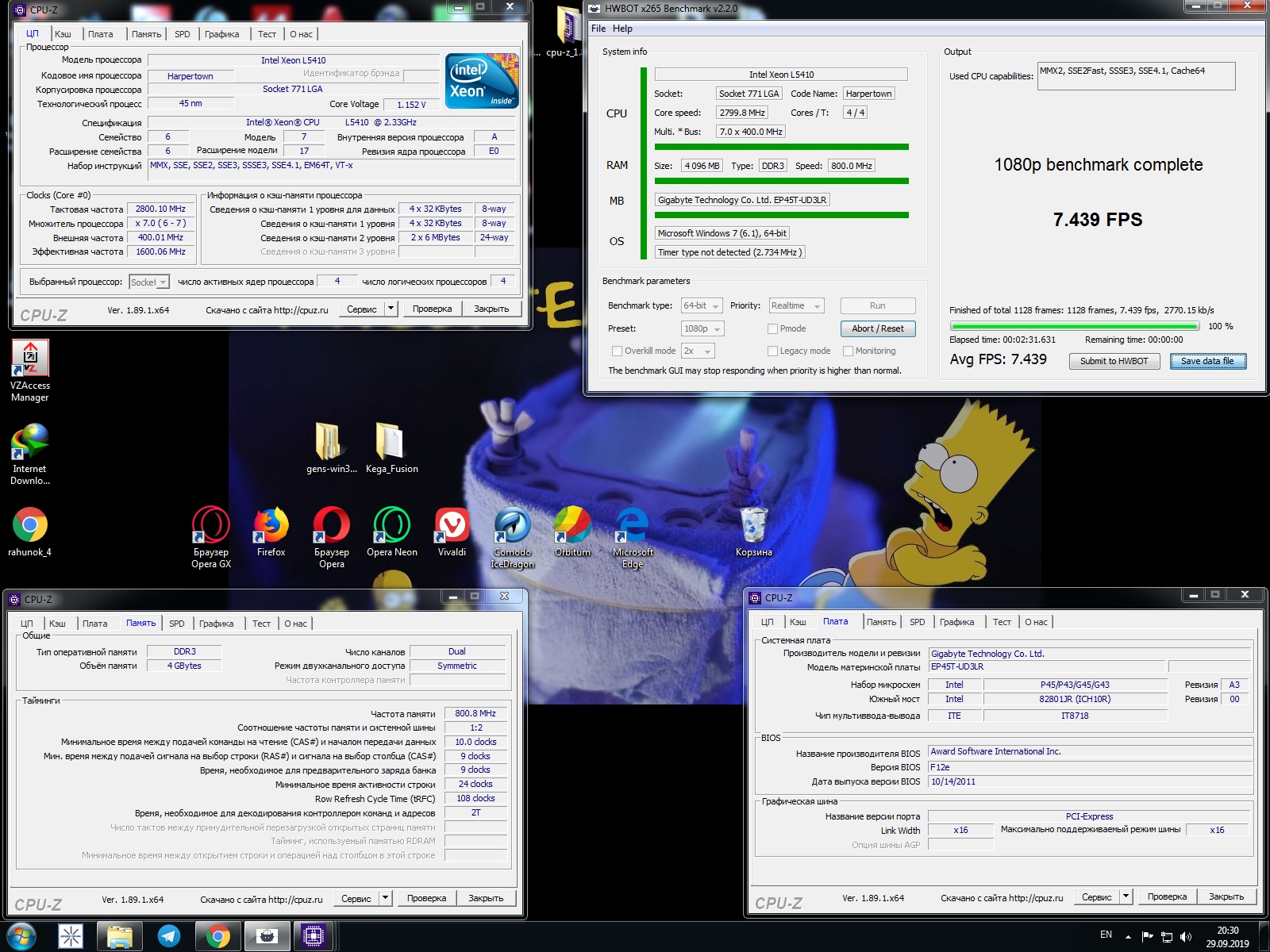
Task: Open the Preset 1080p dropdown
Action: tap(702, 328)
